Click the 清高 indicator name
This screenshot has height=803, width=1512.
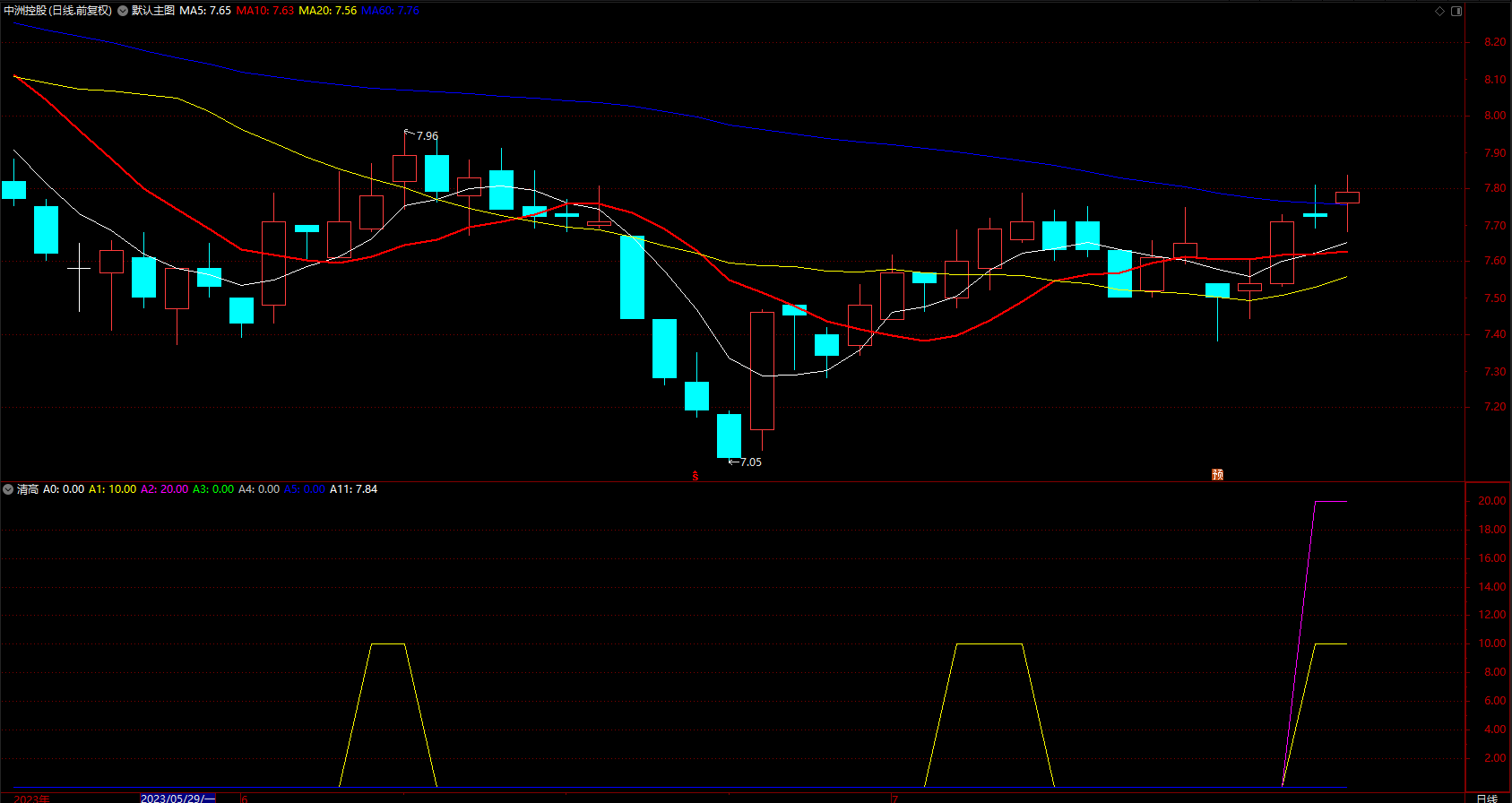28,489
